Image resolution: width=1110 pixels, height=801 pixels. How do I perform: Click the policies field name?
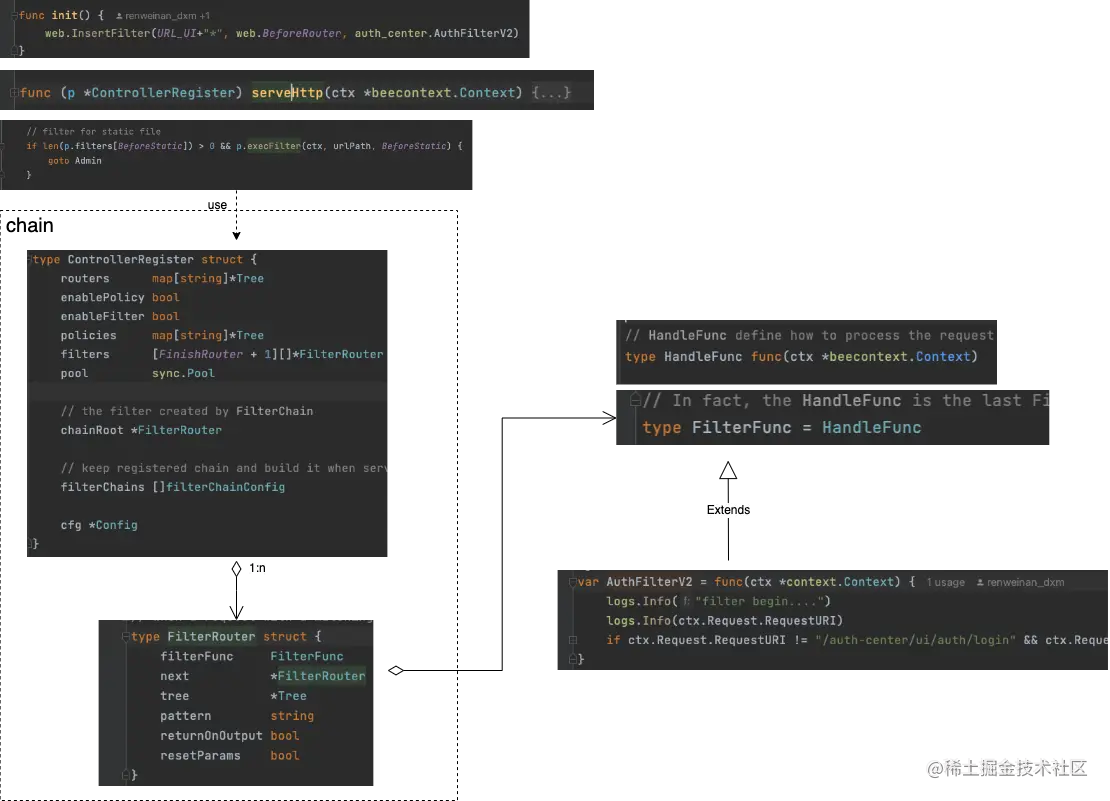coord(88,335)
